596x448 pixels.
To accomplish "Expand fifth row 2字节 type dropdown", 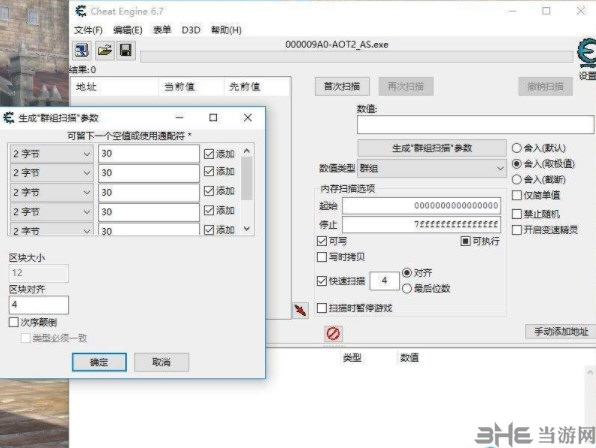I will click(51, 230).
